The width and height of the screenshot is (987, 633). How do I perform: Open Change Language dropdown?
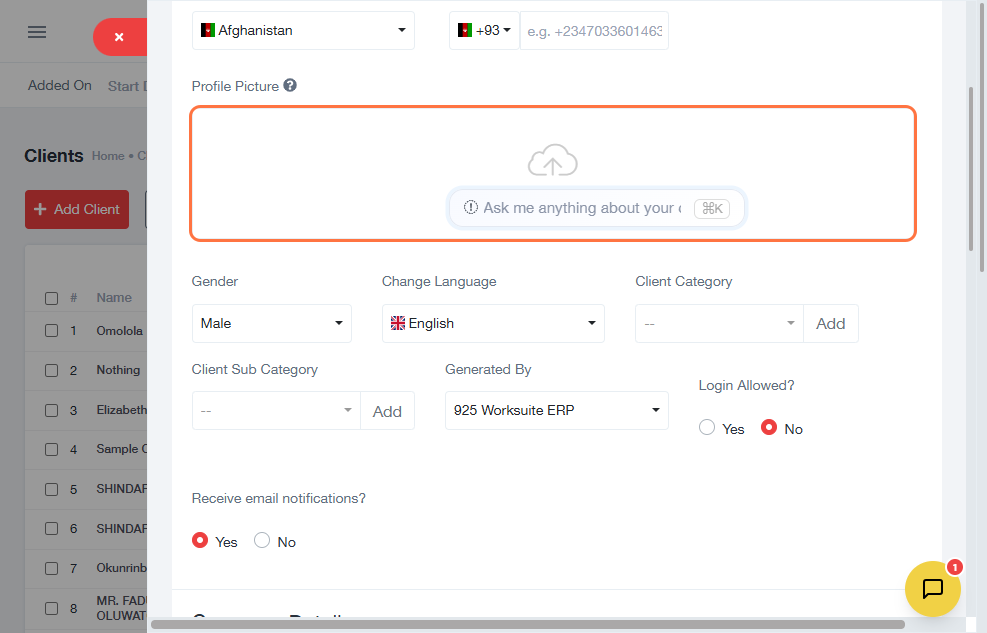click(493, 324)
